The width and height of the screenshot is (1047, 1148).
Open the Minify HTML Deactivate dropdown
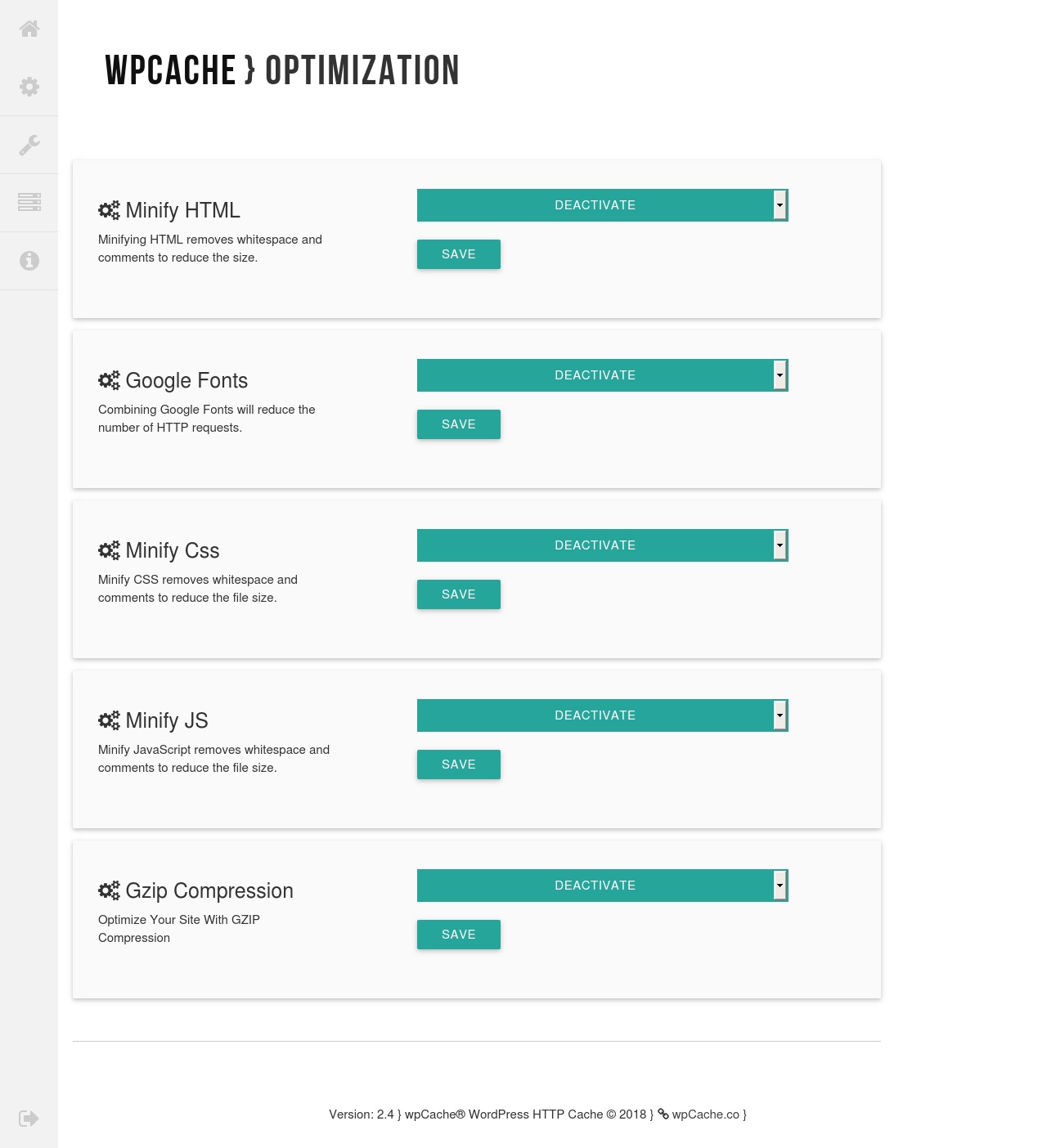(602, 205)
